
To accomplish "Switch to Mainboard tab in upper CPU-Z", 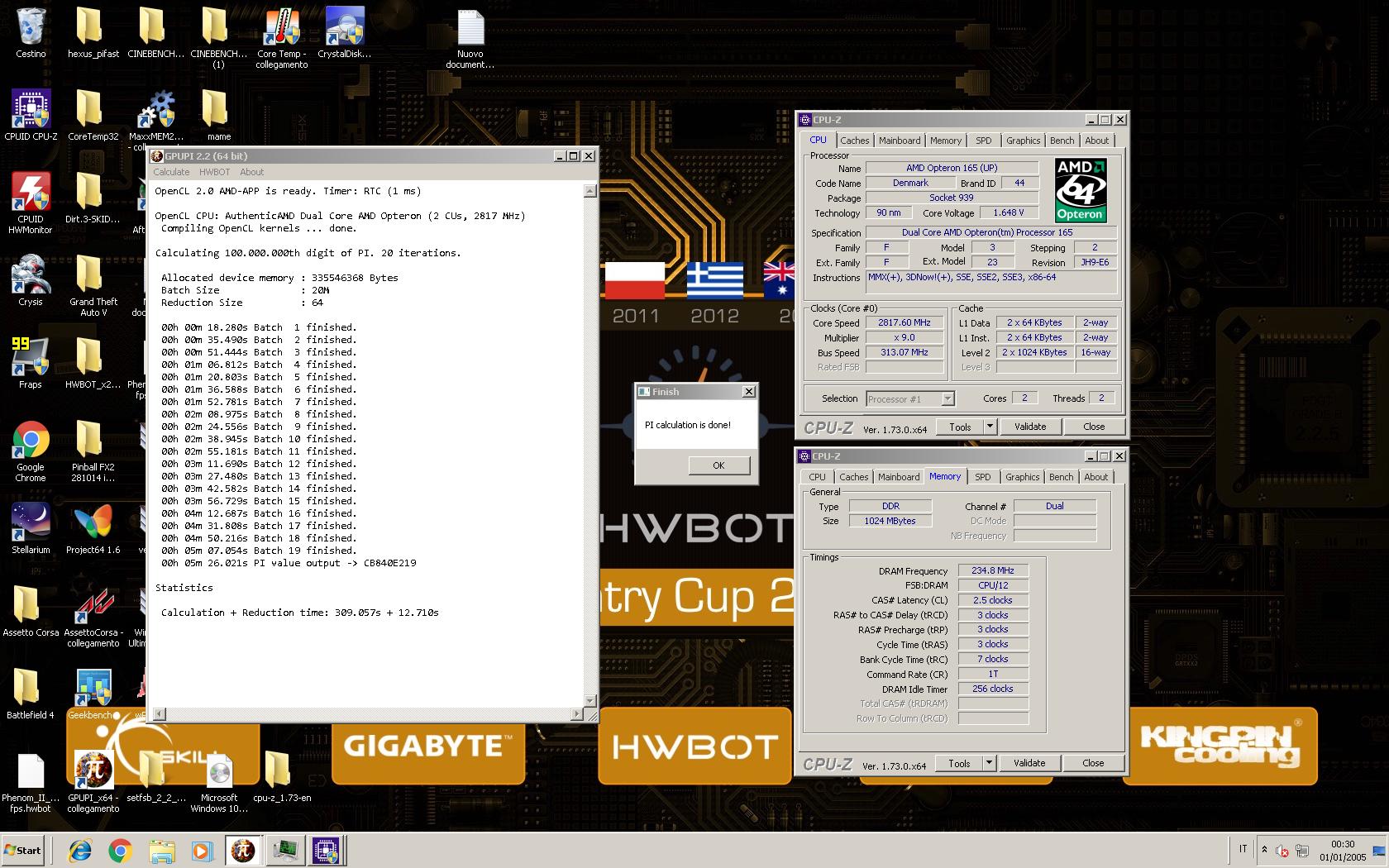I will click(899, 141).
